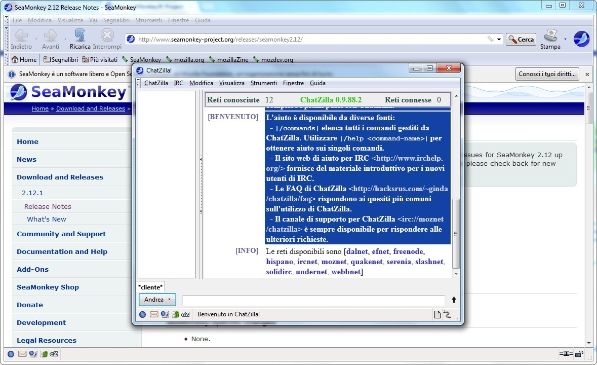The width and height of the screenshot is (597, 365).
Task: Open Download and Releases in page sidebar
Action: click(60, 177)
